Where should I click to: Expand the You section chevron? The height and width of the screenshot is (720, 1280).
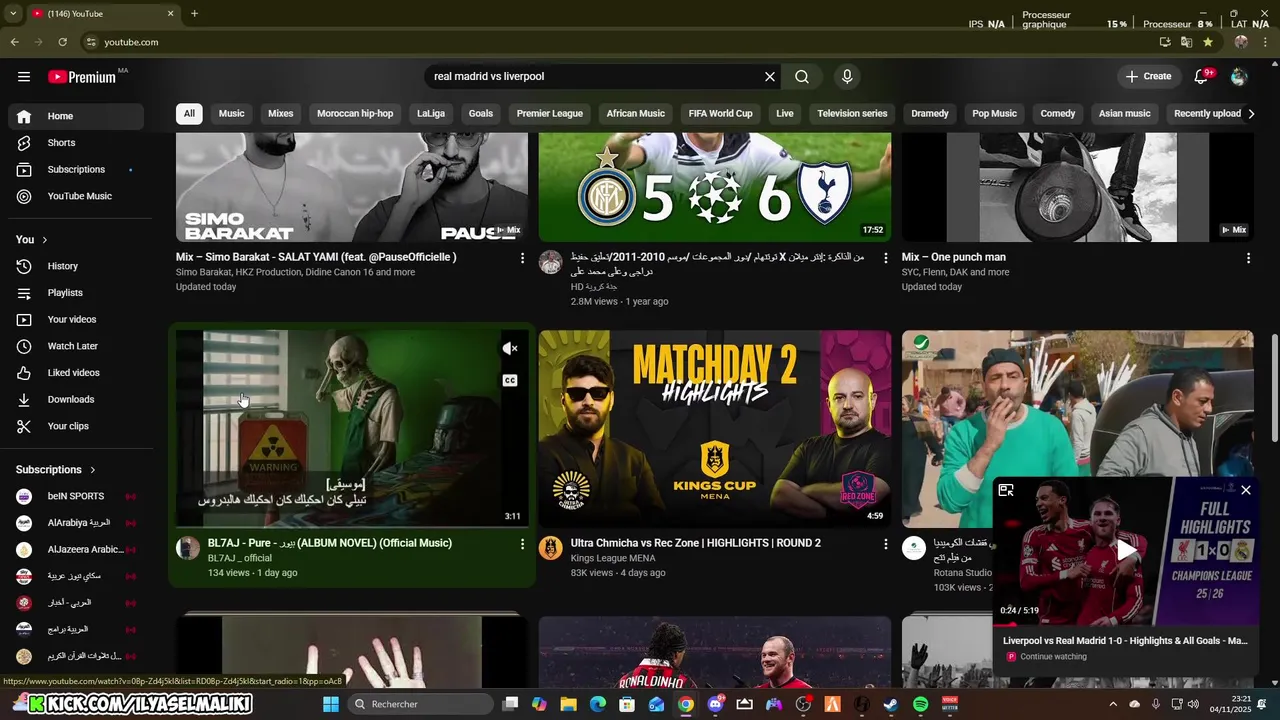click(44, 240)
